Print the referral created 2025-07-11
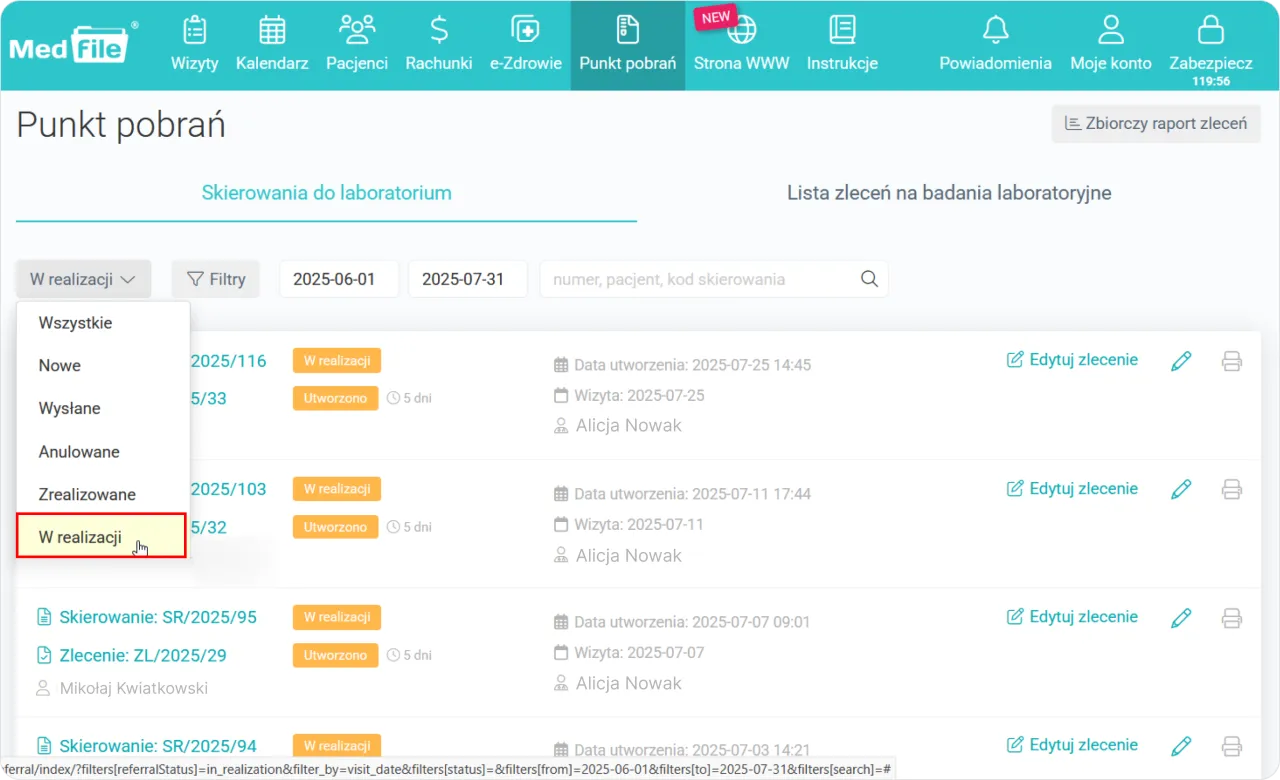The image size is (1280, 780). pyautogui.click(x=1232, y=489)
